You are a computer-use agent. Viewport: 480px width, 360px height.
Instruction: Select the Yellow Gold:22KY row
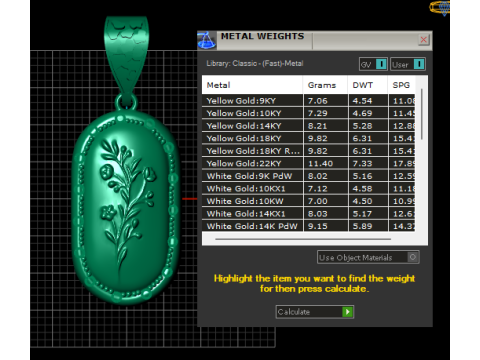(x=309, y=164)
